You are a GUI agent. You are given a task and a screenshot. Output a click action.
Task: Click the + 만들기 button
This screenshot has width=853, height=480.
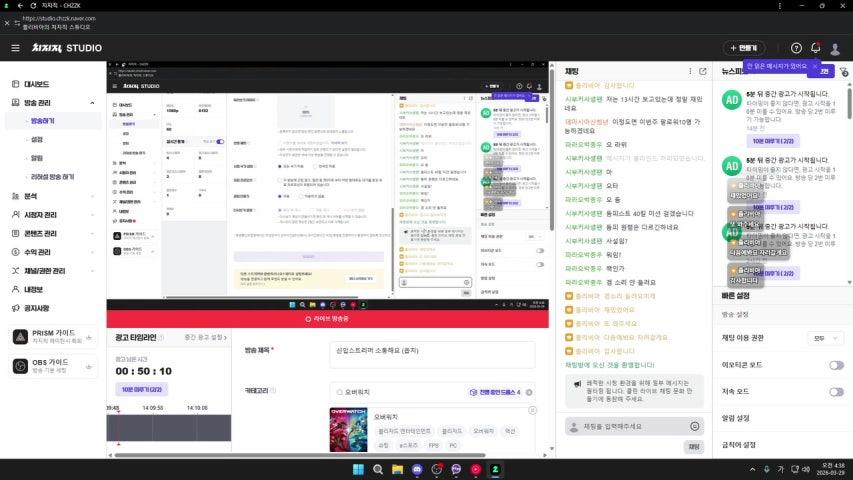[x=744, y=48]
